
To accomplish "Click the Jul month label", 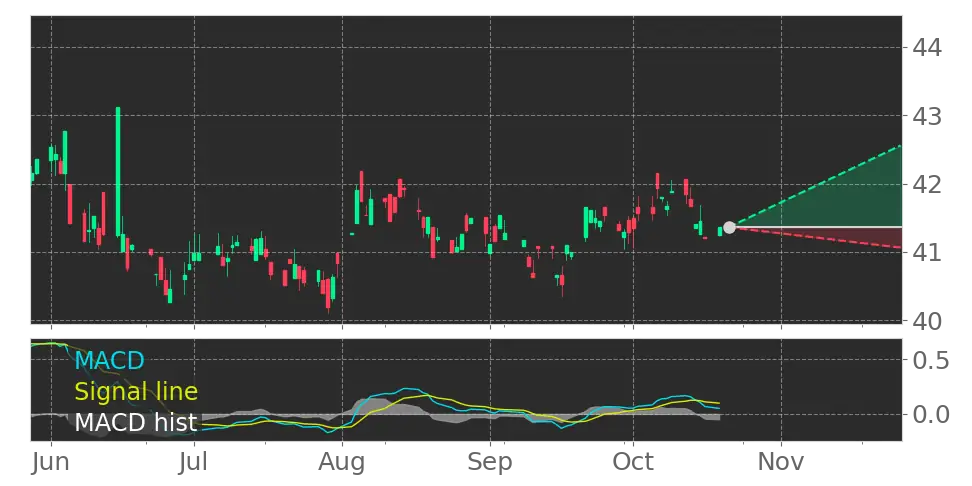I will click(195, 462).
